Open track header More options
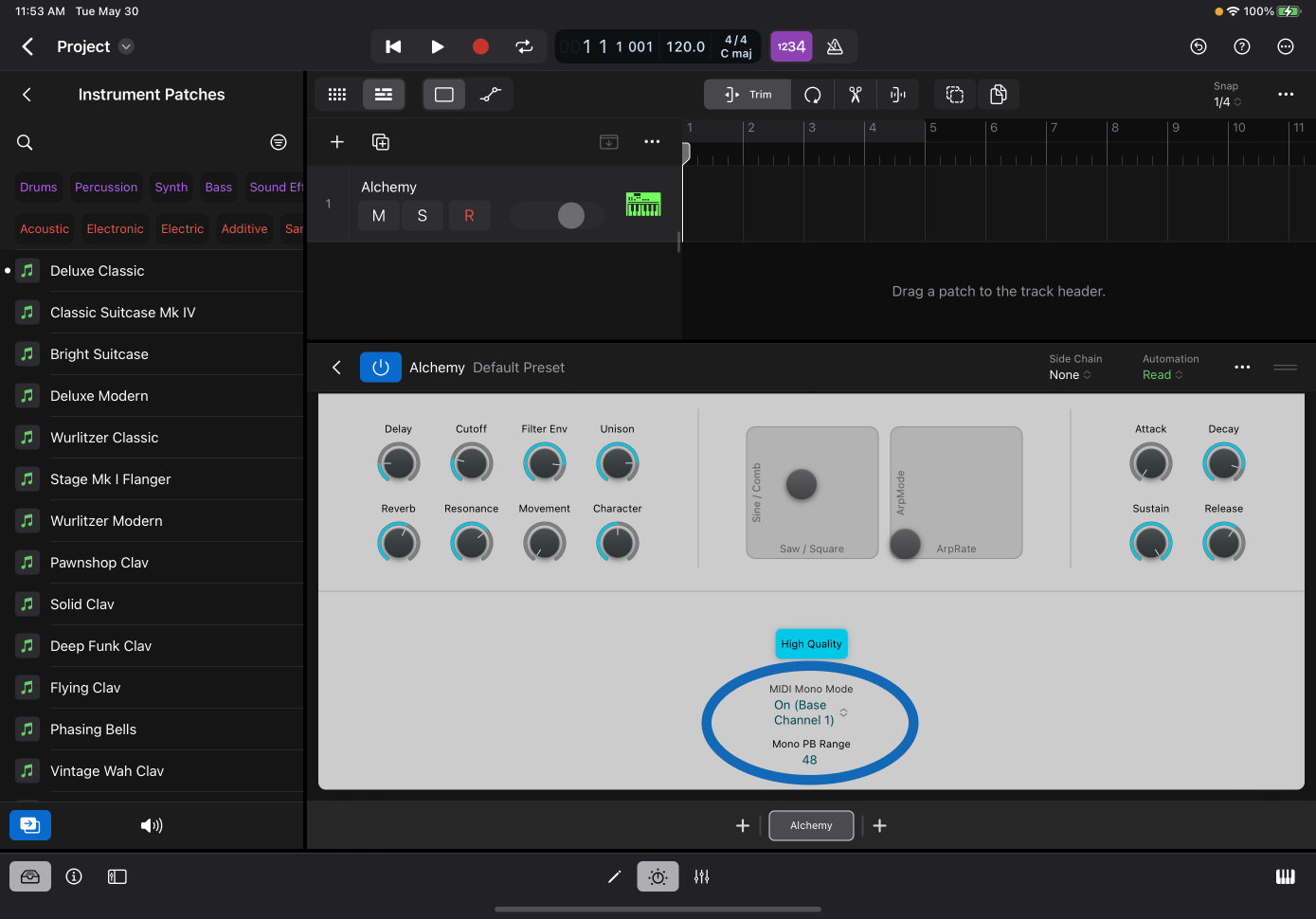The width and height of the screenshot is (1316, 919). (652, 142)
